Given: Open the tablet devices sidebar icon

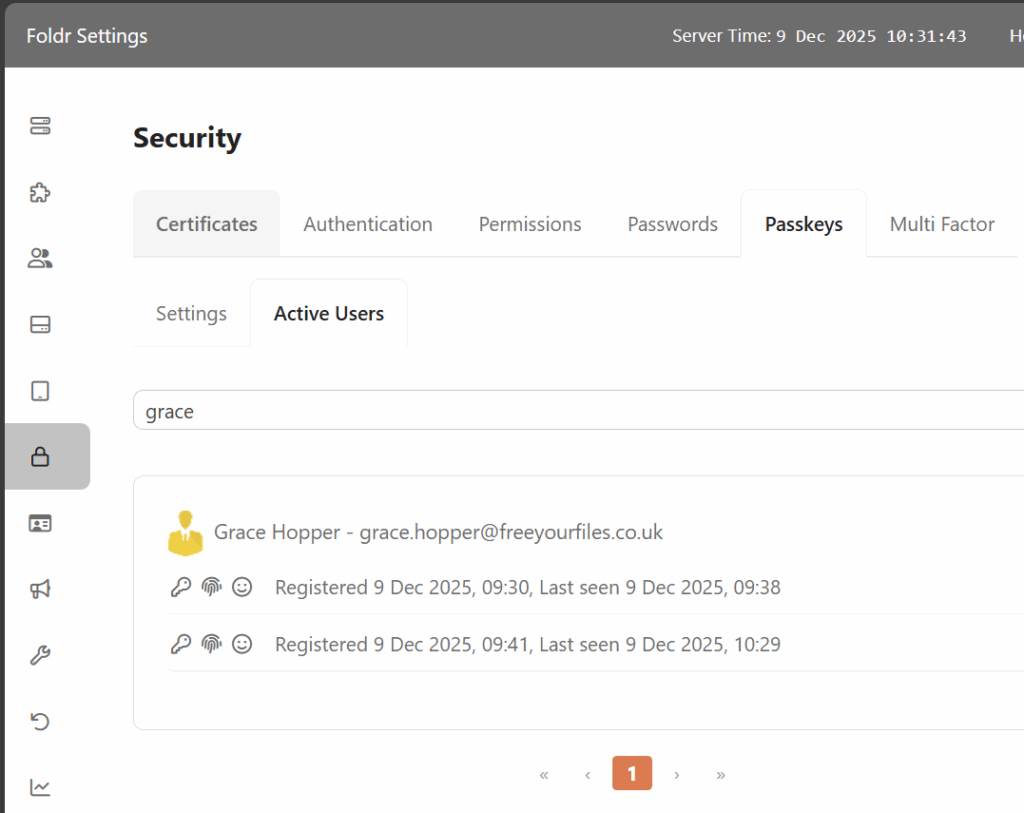Looking at the screenshot, I should coord(40,391).
